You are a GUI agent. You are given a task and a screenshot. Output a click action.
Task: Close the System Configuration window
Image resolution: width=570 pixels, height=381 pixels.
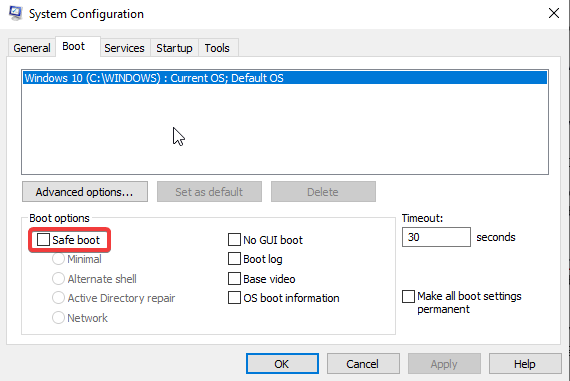click(554, 13)
